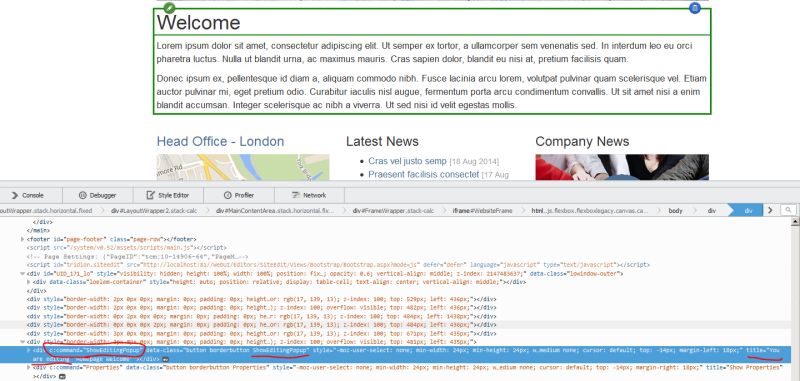
Task: Click the Latest News heading
Action: 382,141
